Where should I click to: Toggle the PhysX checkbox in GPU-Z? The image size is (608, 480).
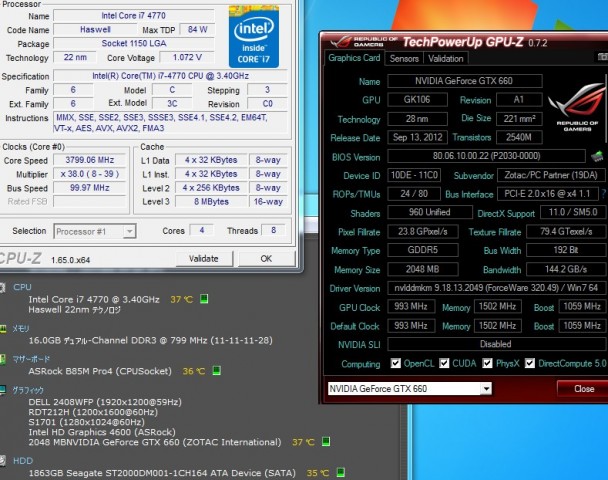click(487, 363)
